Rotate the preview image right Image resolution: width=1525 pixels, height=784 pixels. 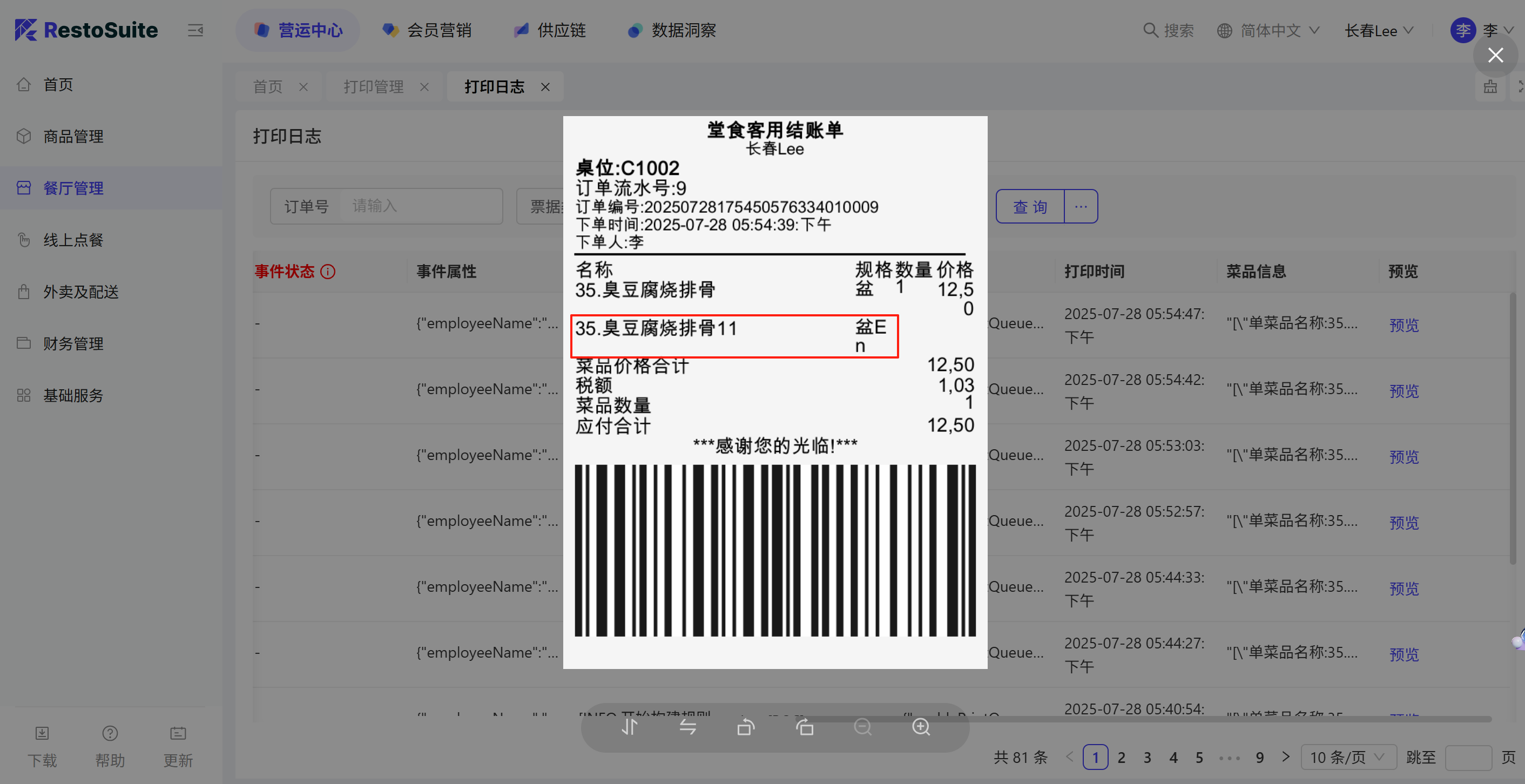(x=804, y=727)
